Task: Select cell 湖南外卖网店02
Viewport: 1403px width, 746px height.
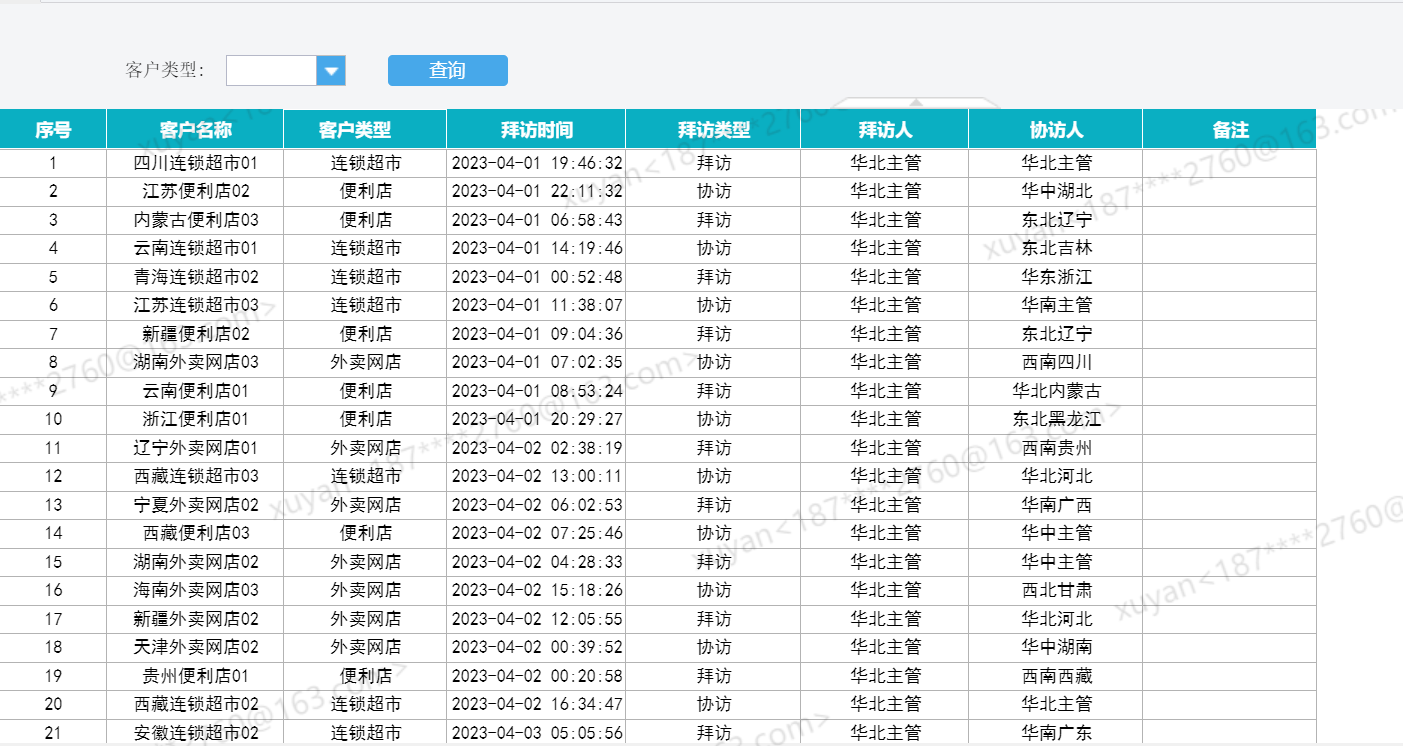Action: pos(195,562)
